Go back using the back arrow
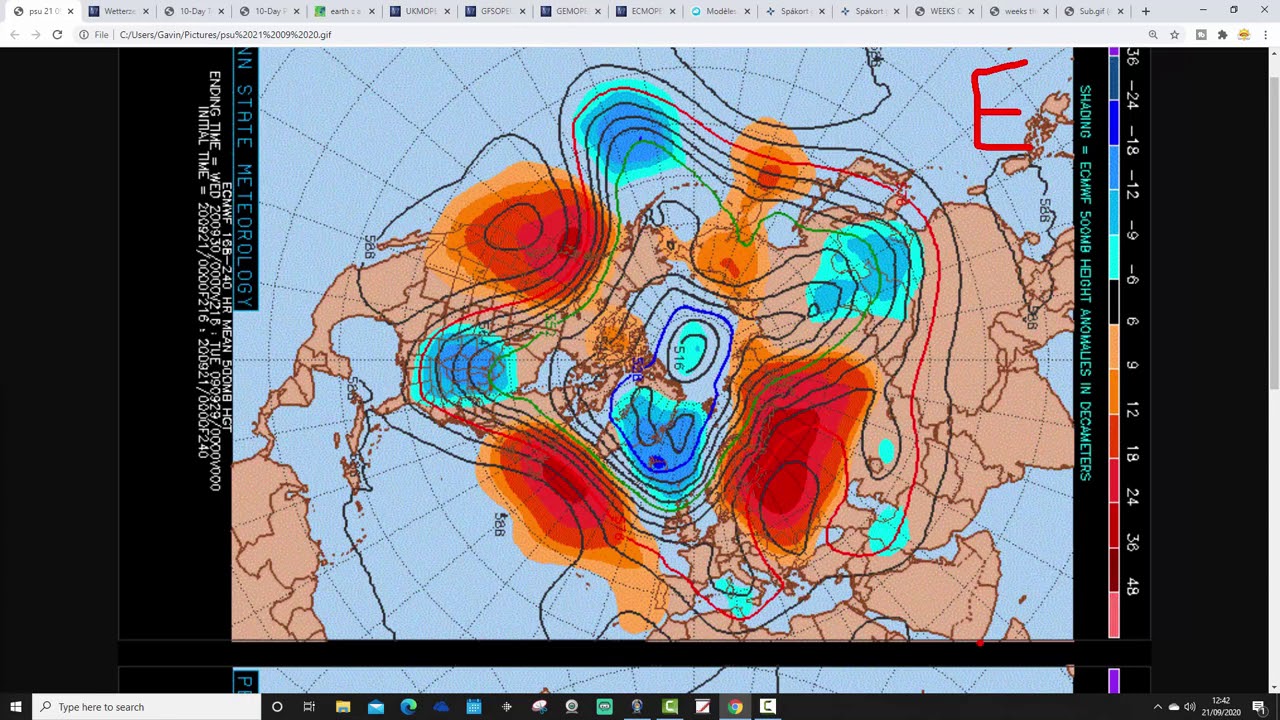 [x=14, y=34]
